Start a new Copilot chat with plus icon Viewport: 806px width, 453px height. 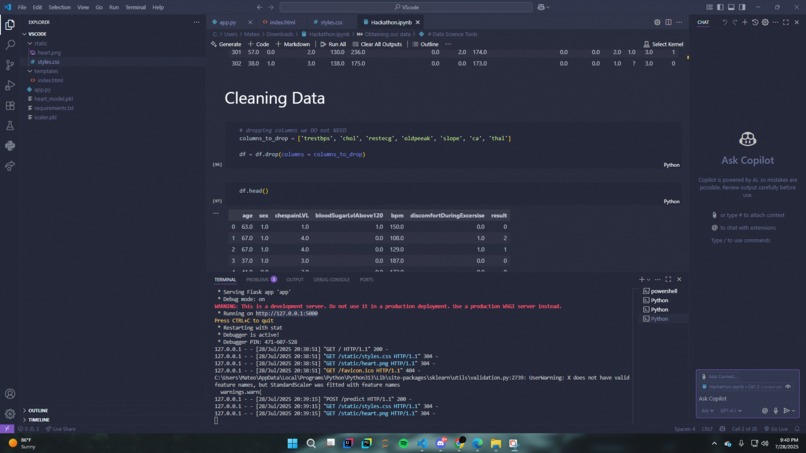744,22
